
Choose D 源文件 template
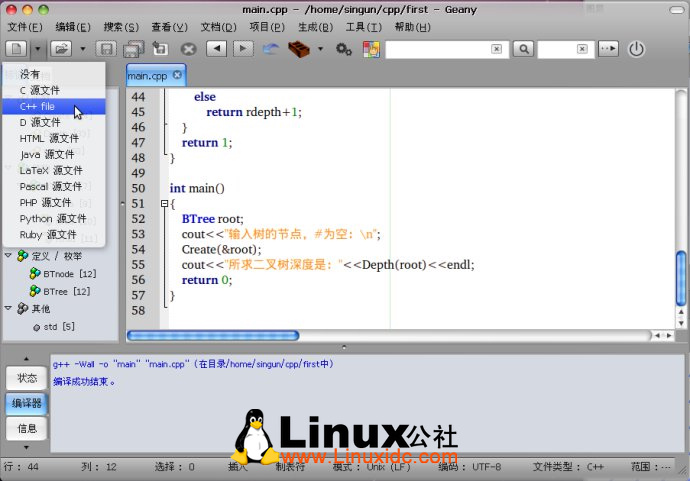click(x=54, y=122)
